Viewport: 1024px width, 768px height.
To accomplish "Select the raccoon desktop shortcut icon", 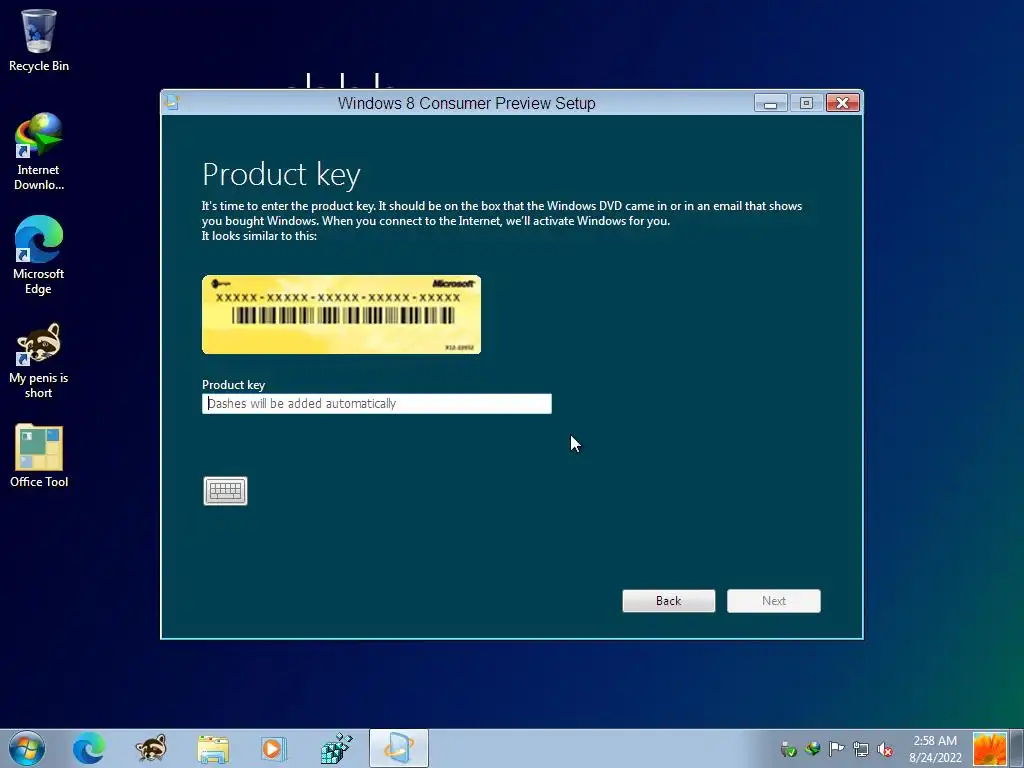I will coord(39,360).
